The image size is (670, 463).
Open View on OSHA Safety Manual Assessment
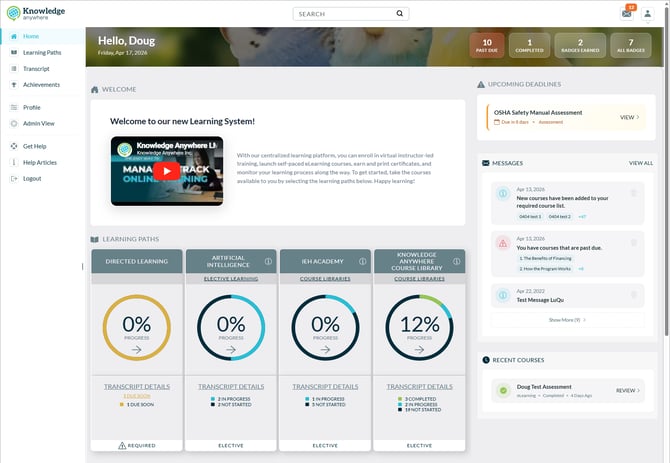(x=629, y=117)
